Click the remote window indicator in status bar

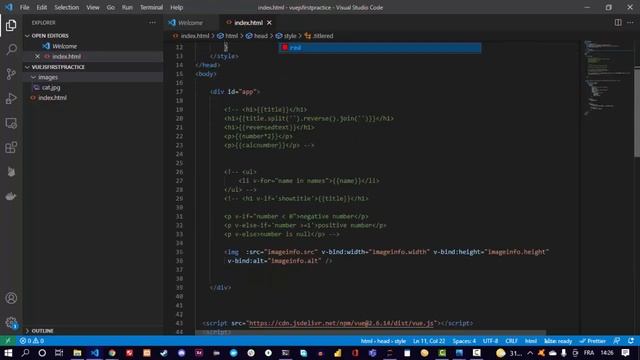click(8, 341)
